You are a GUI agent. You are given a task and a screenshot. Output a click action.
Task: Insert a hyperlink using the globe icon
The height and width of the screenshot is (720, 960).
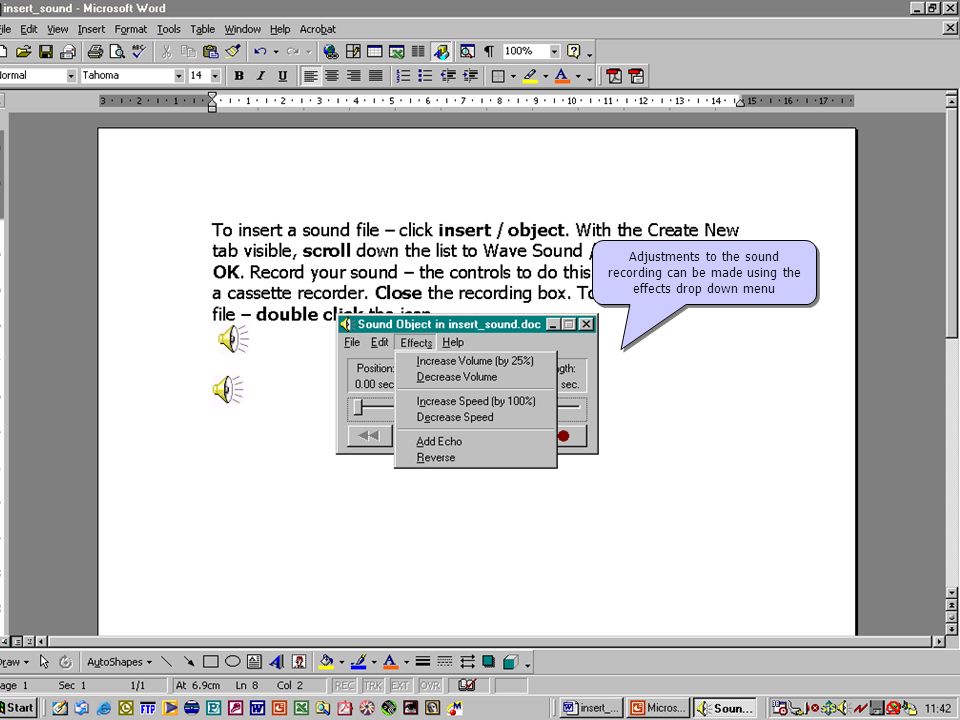(x=331, y=51)
